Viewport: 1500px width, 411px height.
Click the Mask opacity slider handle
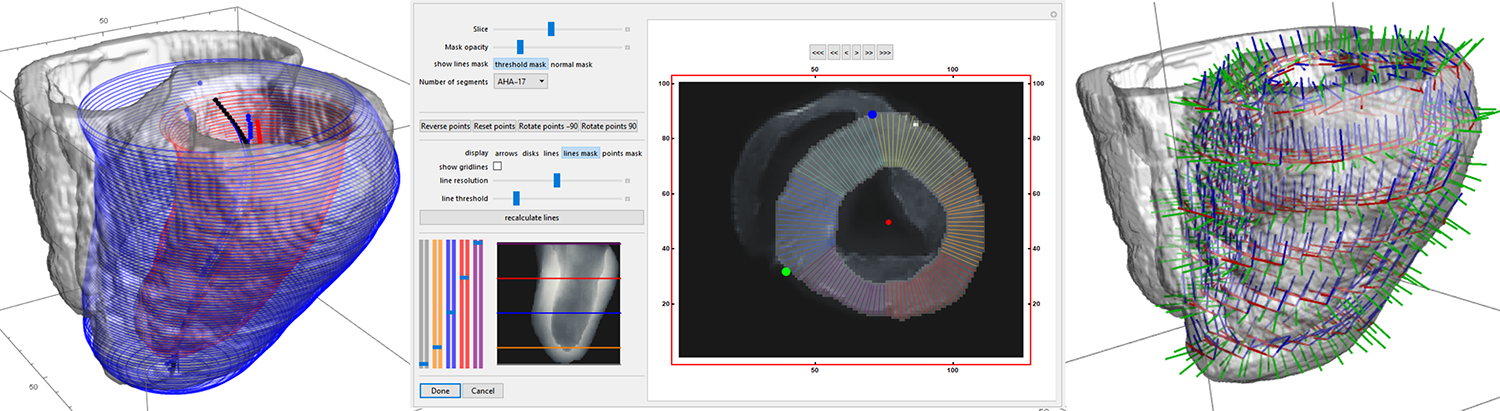coord(520,47)
